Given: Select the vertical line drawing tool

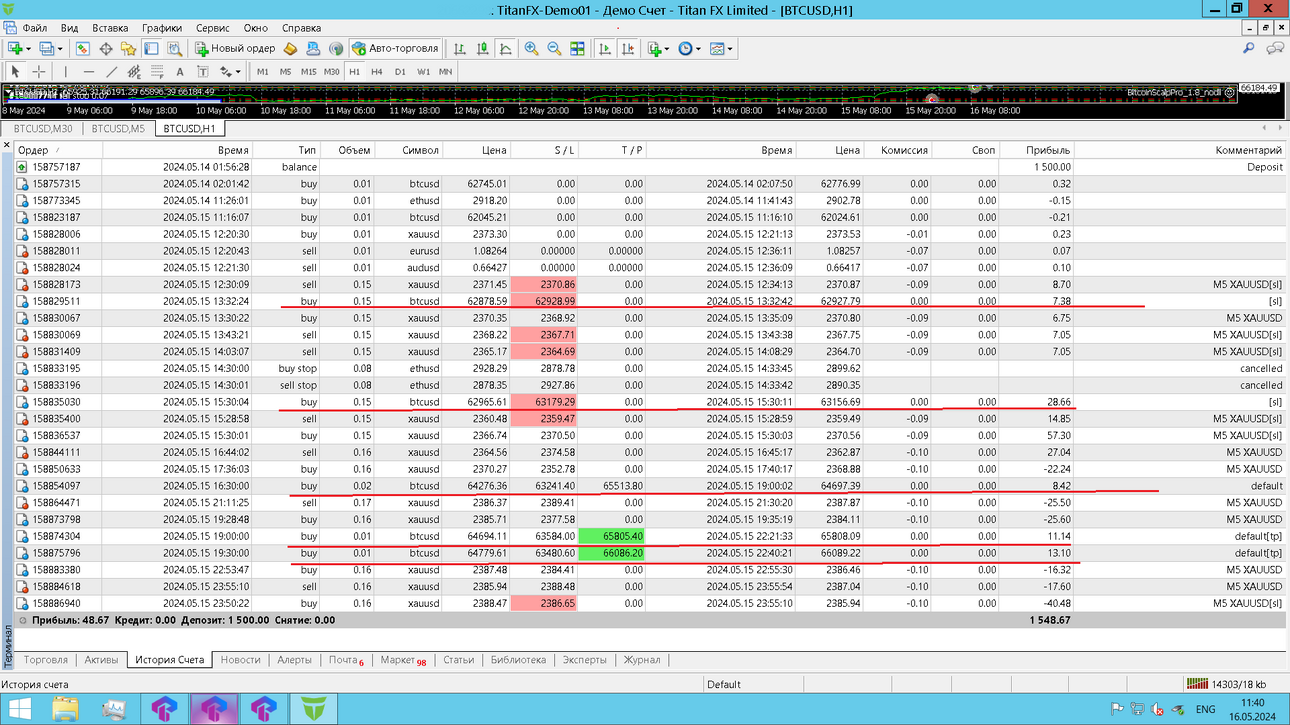Looking at the screenshot, I should click(x=66, y=72).
